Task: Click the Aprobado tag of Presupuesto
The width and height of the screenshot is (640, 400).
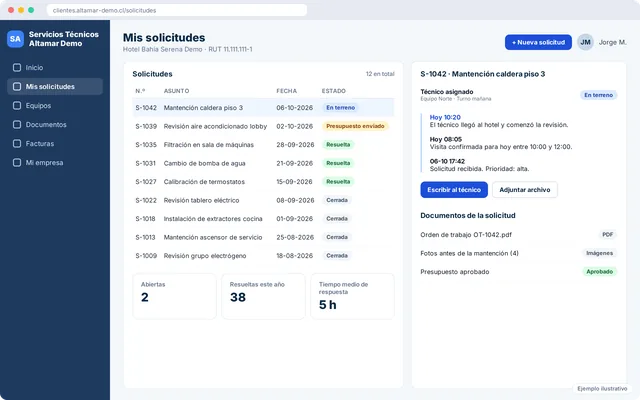Action: [599, 271]
